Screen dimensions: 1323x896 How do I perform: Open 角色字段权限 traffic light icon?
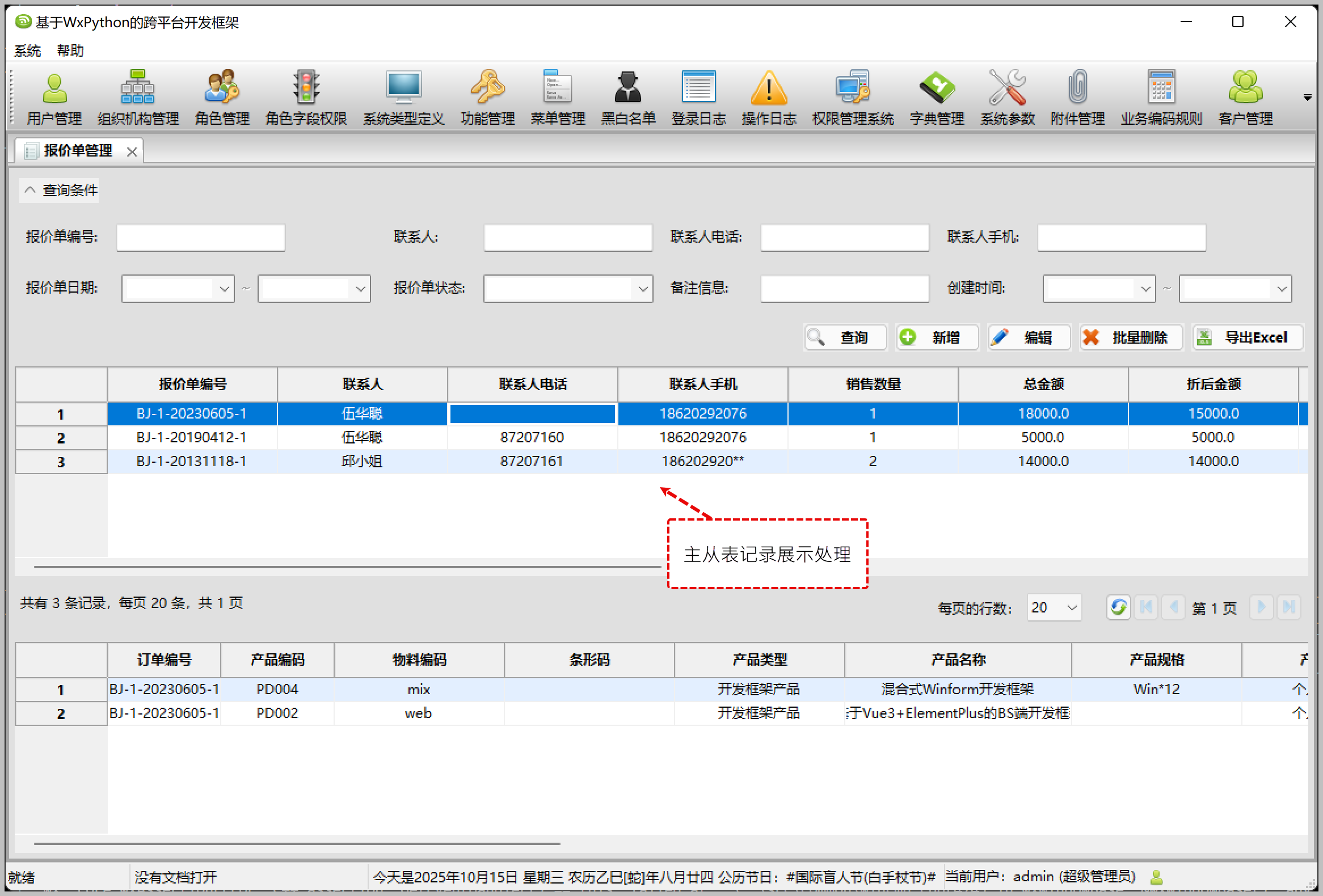pyautogui.click(x=306, y=88)
